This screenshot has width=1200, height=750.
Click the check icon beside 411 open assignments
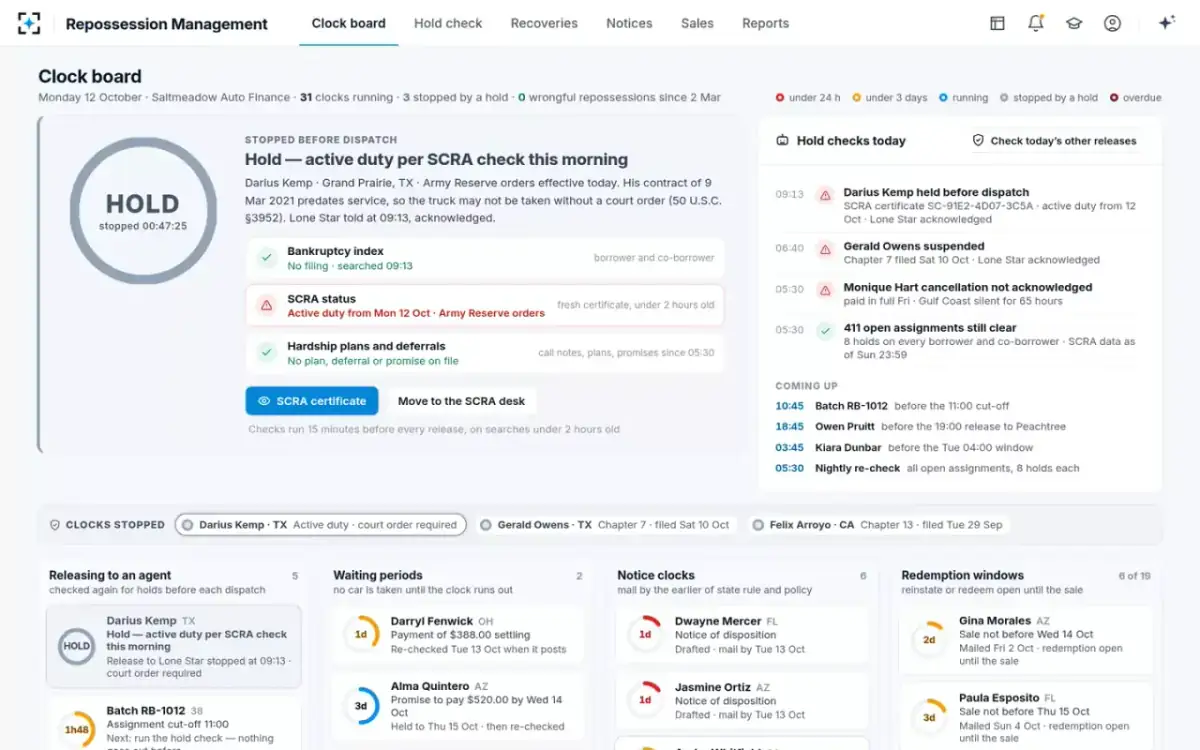[825, 331]
